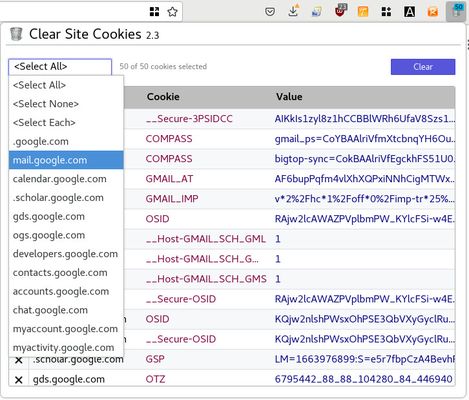Select __Secure-OSID cookie in the row with KQjw2nlshPW value
Viewport: 469px width, 400px height.
click(x=181, y=339)
